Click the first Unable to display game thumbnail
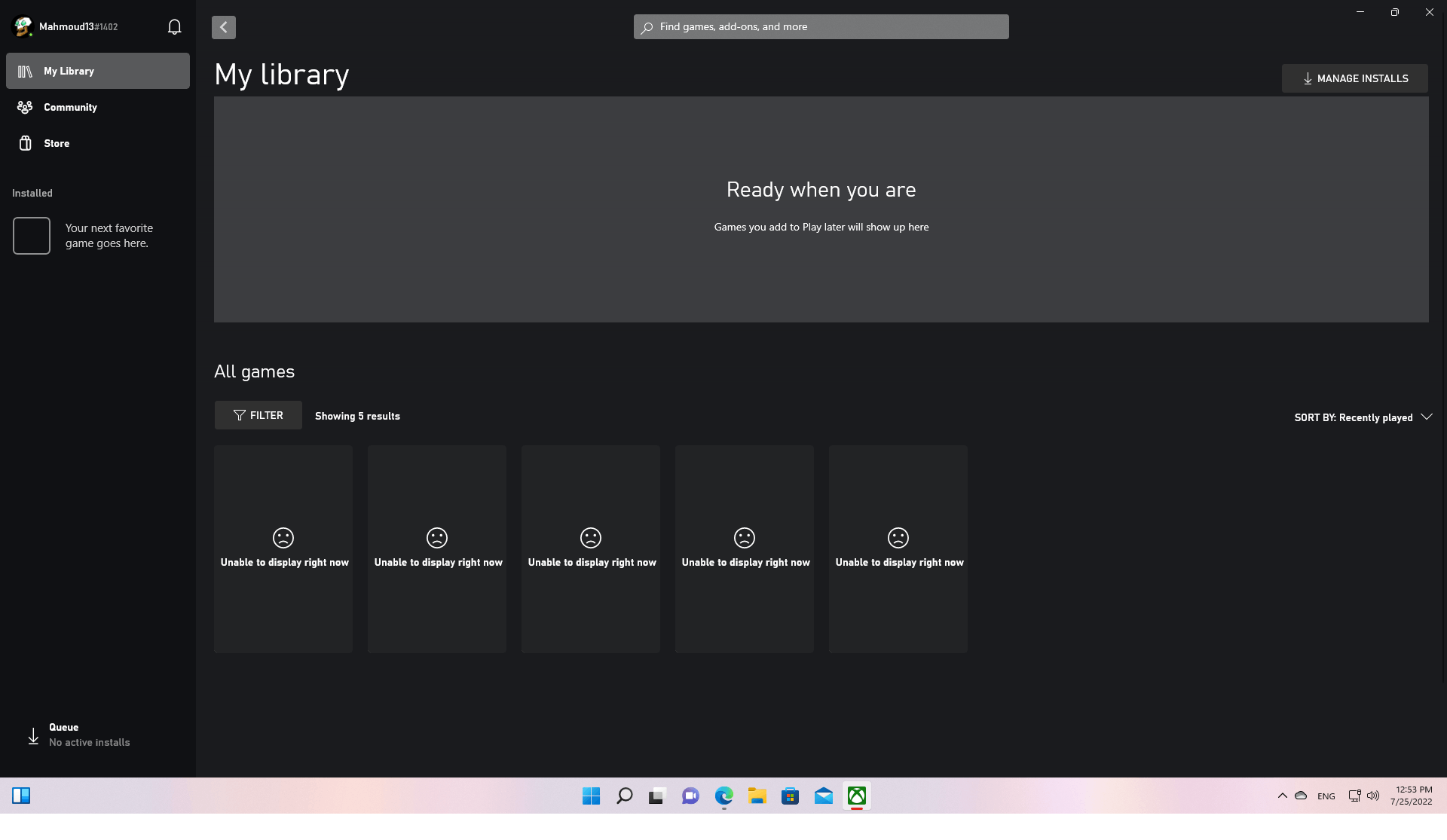Screen dimensions: 1447x840 283,549
